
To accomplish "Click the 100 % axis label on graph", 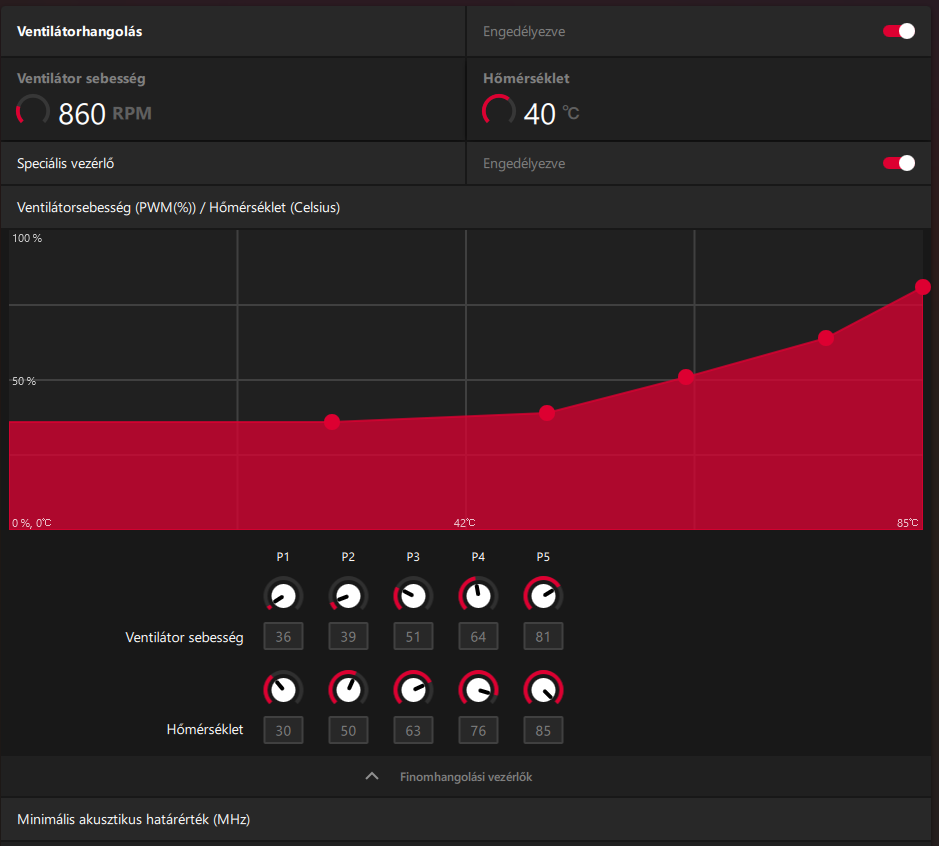I will [x=27, y=238].
